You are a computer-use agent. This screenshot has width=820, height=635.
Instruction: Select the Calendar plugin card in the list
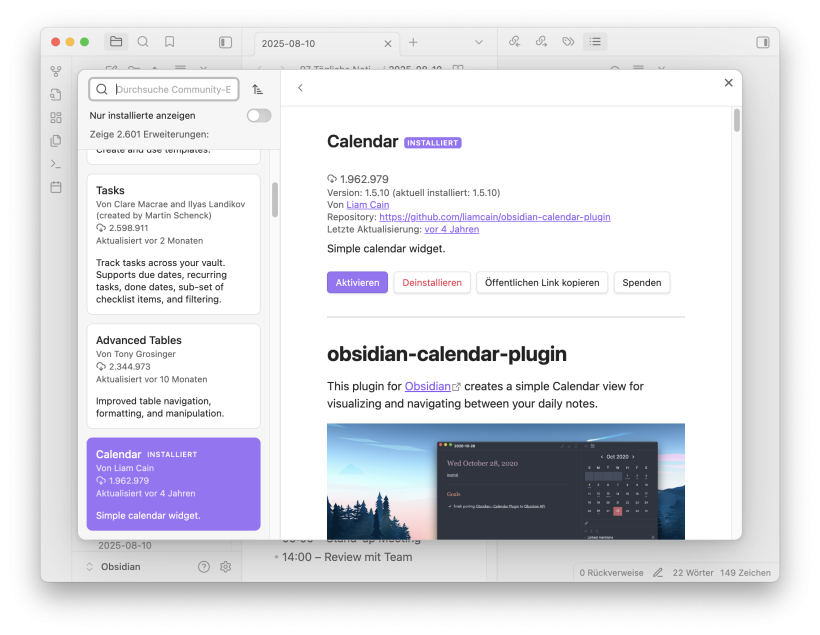(174, 484)
